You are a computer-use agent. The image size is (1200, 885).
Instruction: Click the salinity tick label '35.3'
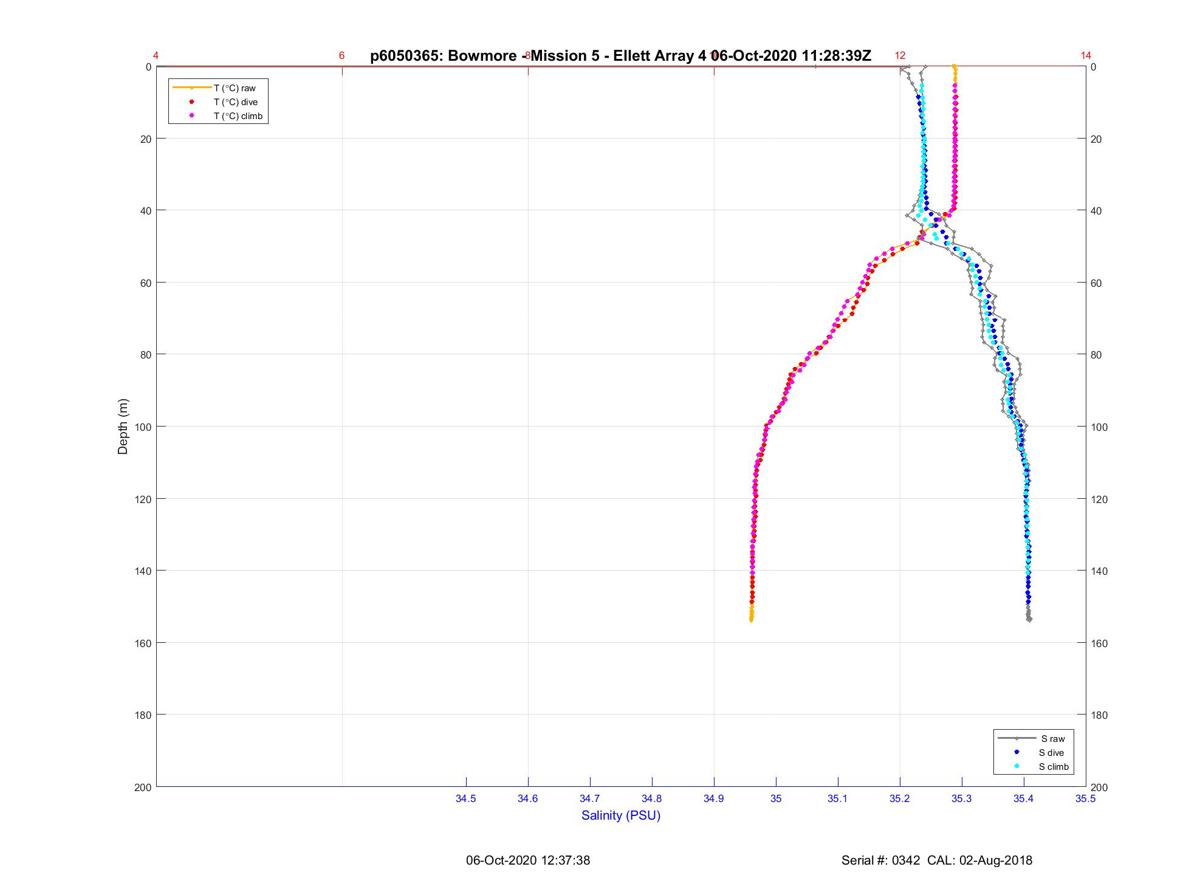962,799
